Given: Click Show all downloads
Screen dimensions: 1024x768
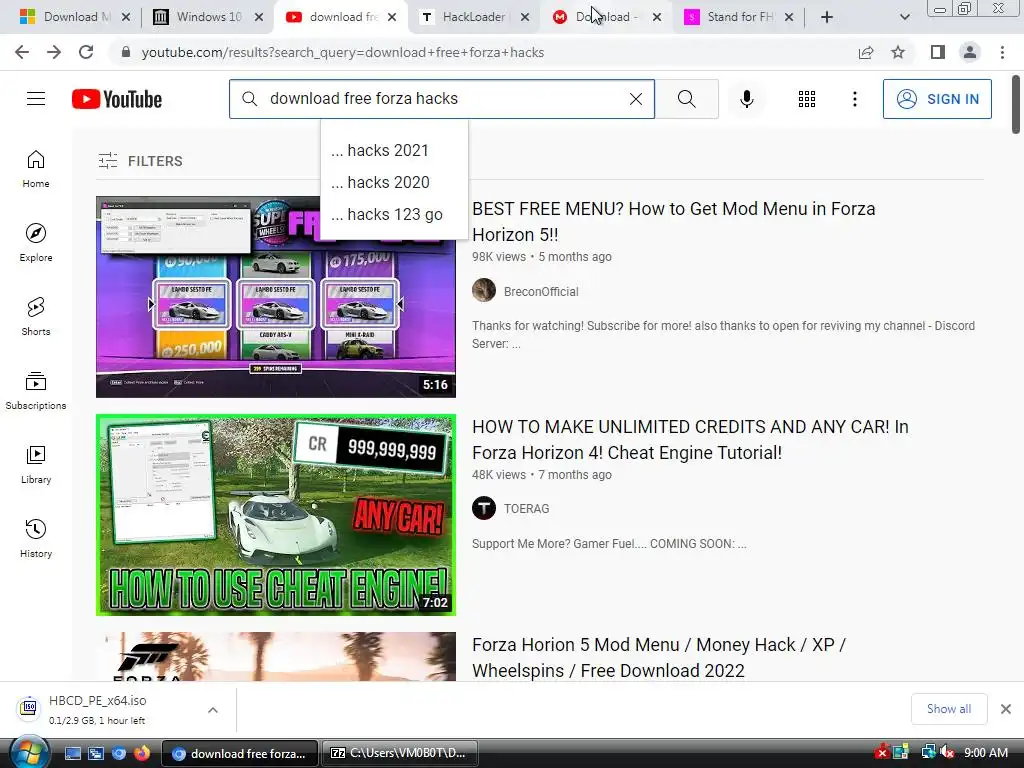Looking at the screenshot, I should pyautogui.click(x=949, y=709).
